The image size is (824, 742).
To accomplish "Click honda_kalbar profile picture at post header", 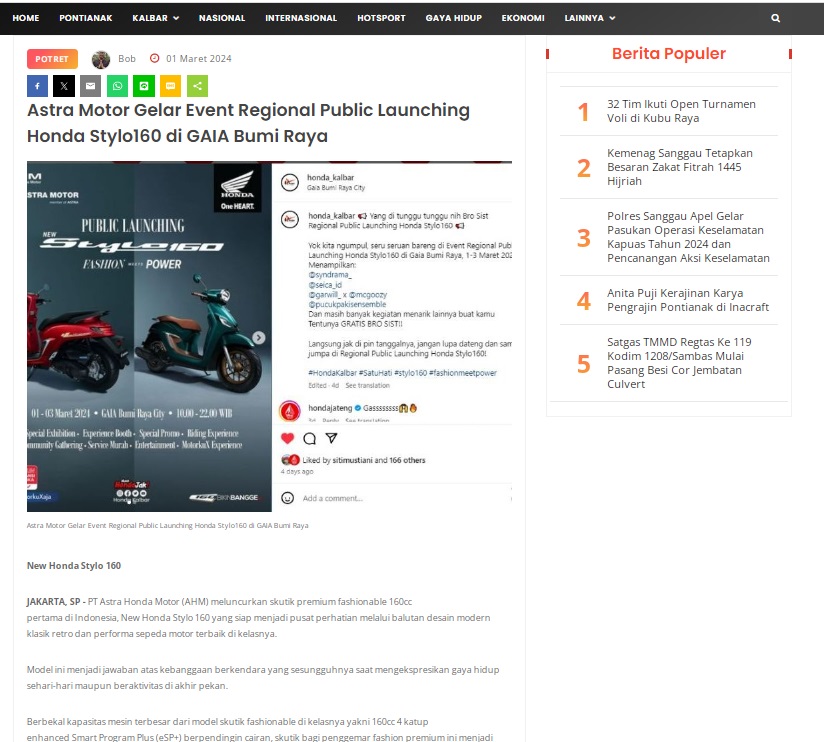I will coord(290,182).
